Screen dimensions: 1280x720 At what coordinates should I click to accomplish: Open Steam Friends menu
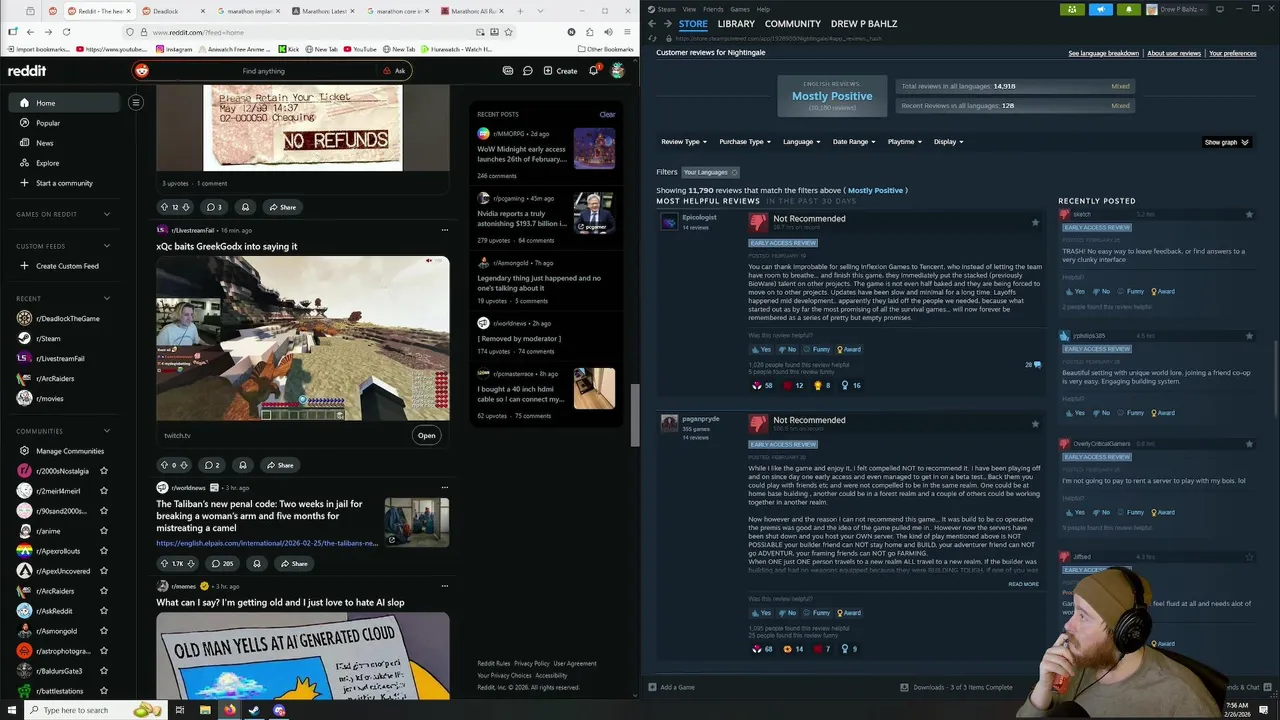(713, 9)
